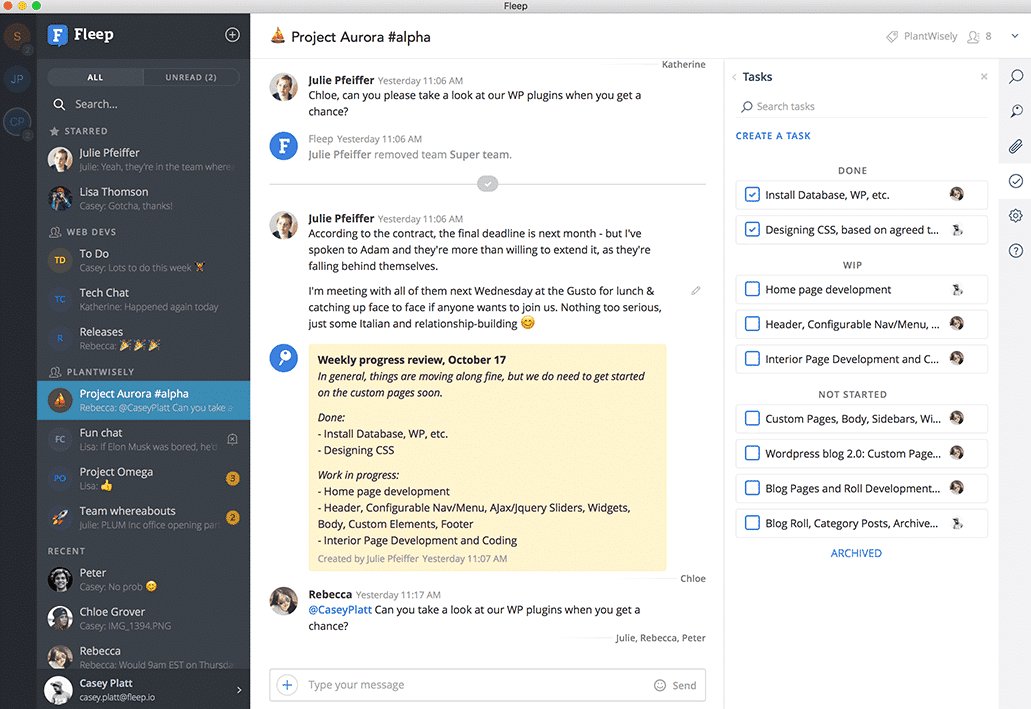1031x709 pixels.
Task: Open the @CaseyPlatt mention link
Action: 340,609
